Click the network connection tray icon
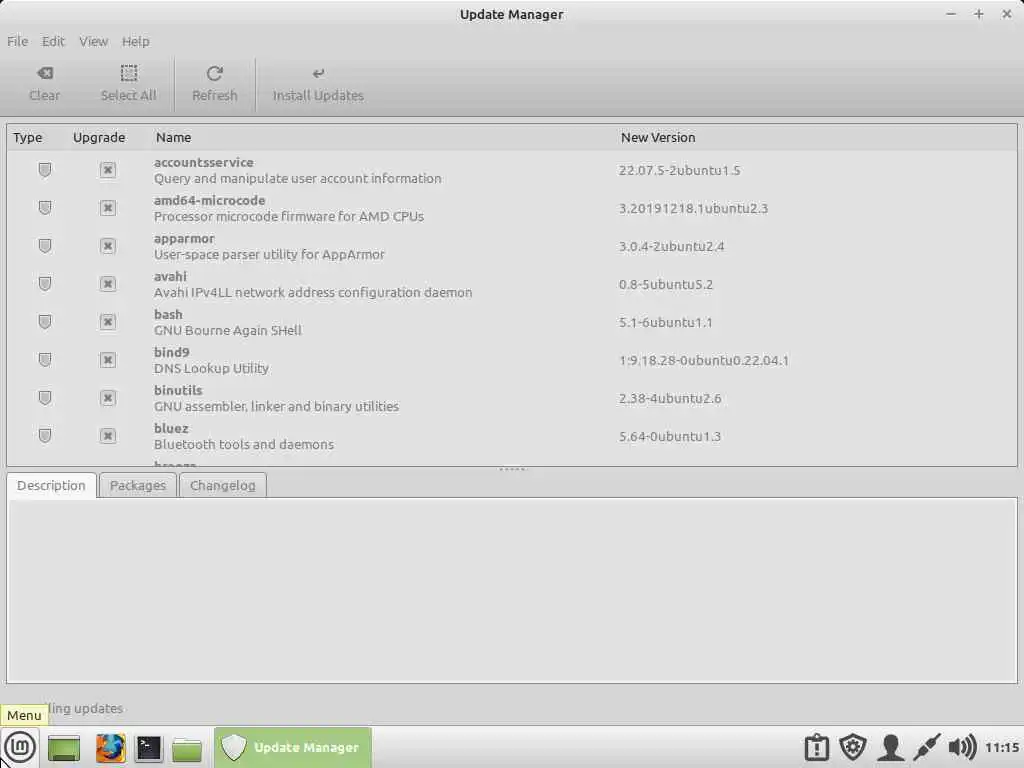The image size is (1024, 768). click(926, 748)
